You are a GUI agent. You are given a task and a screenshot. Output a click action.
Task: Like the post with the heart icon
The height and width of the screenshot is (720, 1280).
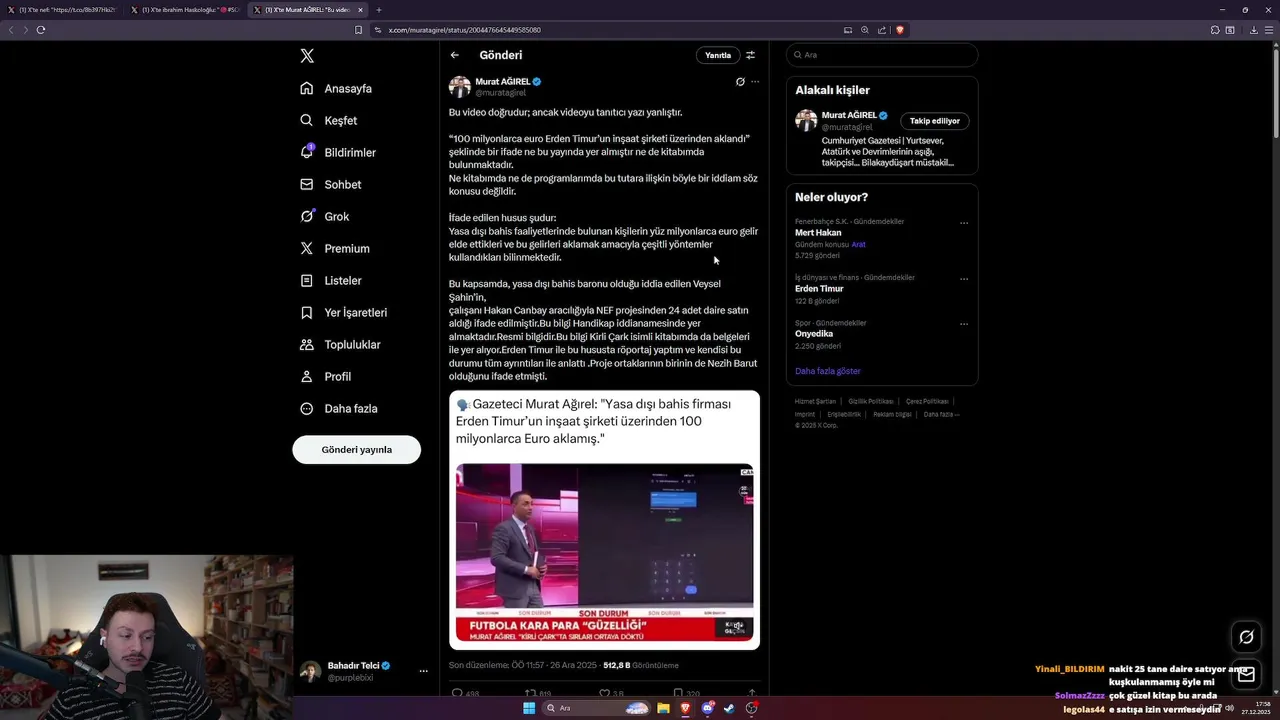(x=604, y=692)
